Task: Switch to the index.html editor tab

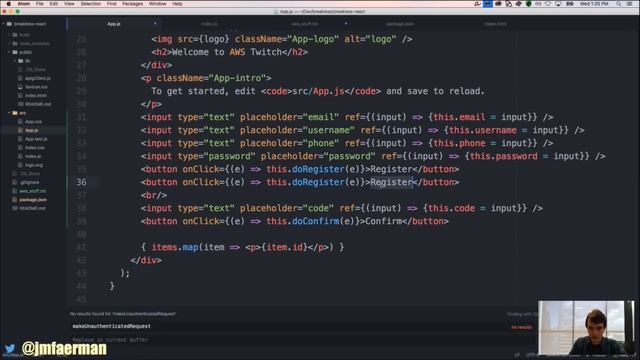Action: pos(496,24)
